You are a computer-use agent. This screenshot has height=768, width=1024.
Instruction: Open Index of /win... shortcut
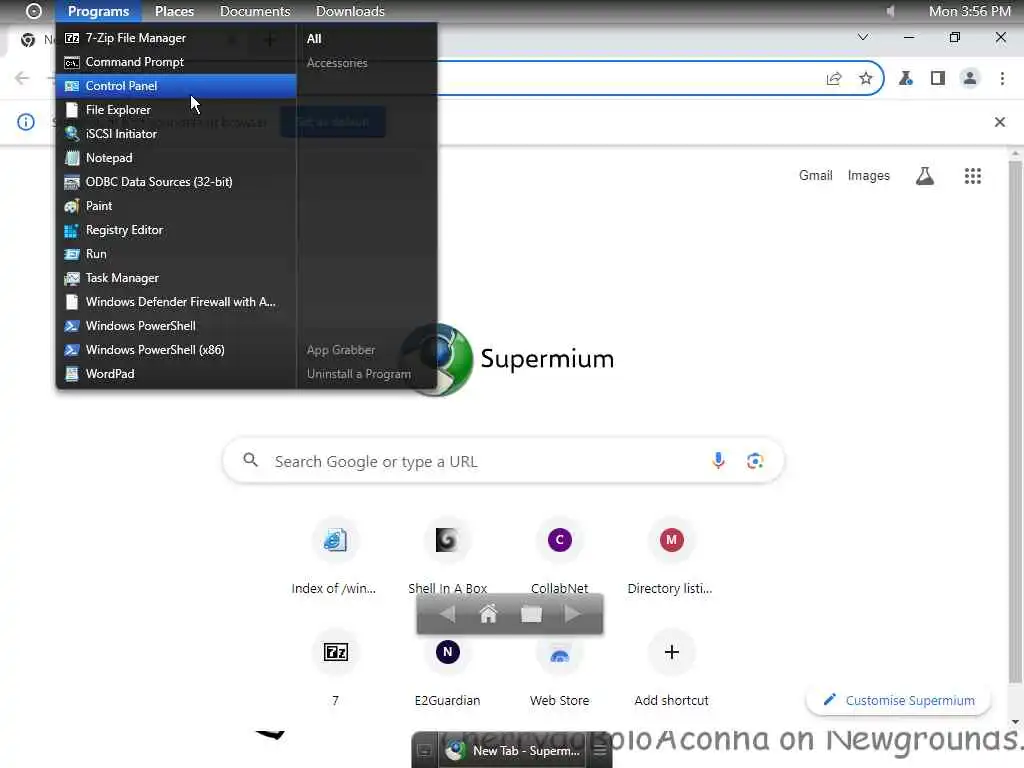[334, 558]
